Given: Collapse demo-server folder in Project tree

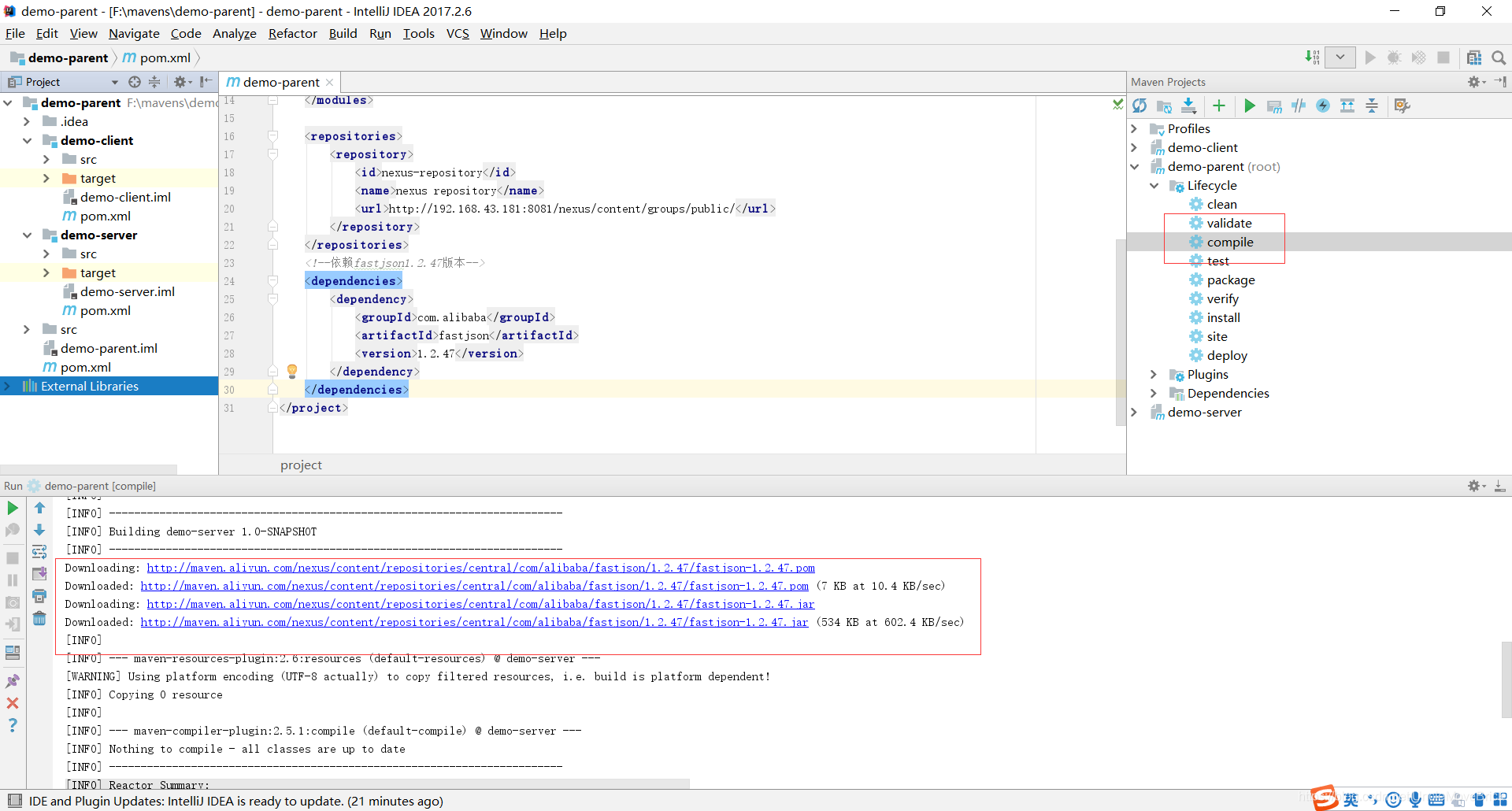Looking at the screenshot, I should 27,235.
